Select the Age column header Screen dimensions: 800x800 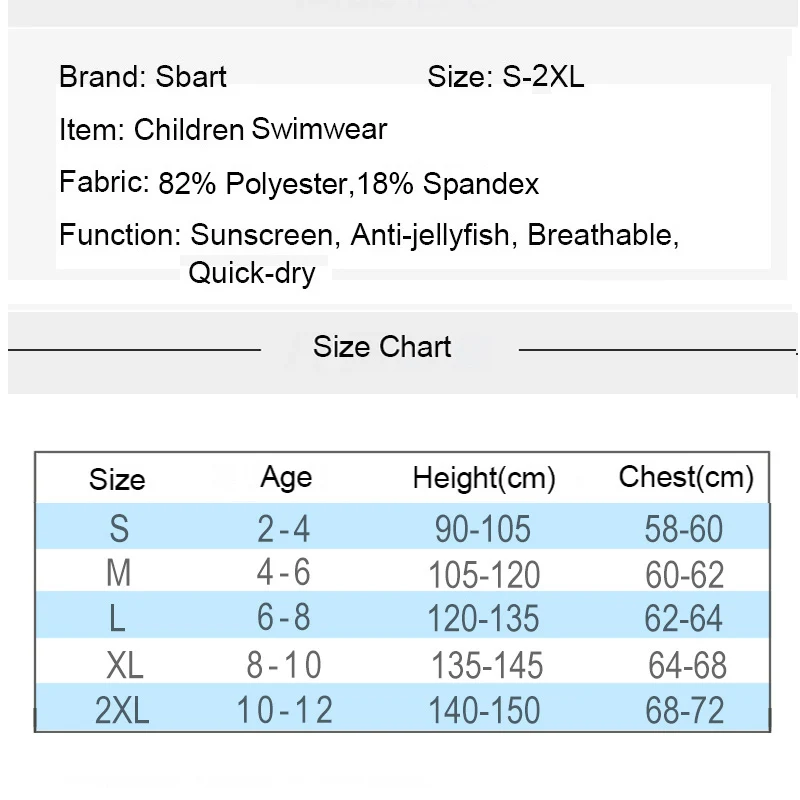pyautogui.click(x=286, y=479)
